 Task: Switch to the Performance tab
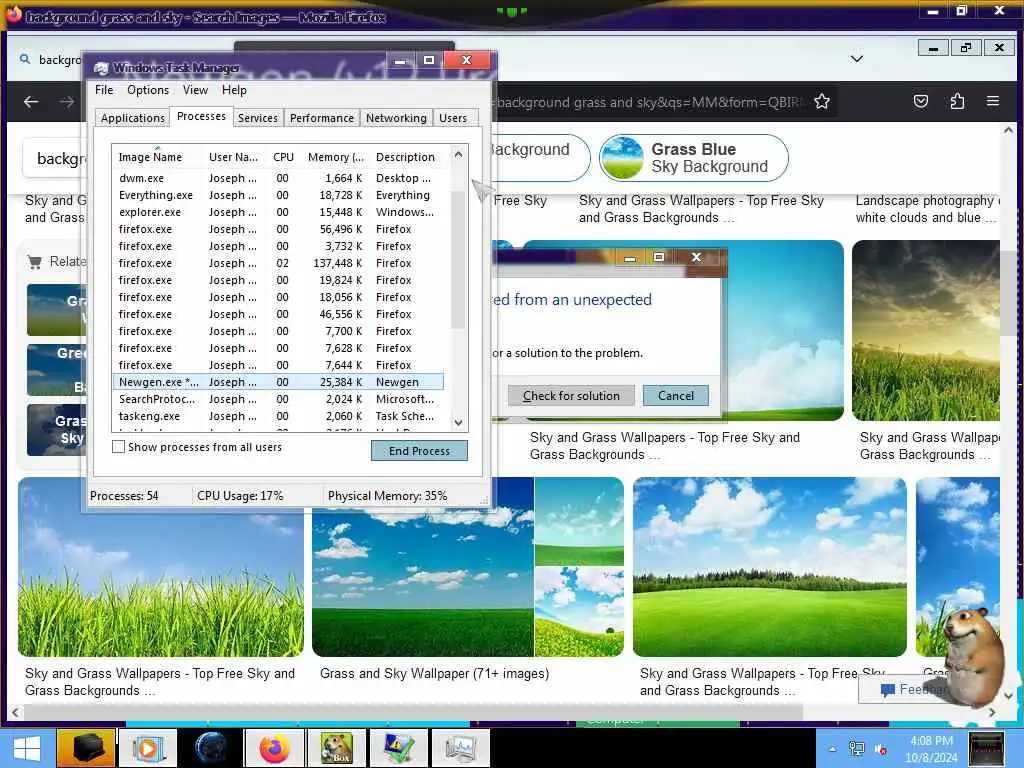point(321,118)
